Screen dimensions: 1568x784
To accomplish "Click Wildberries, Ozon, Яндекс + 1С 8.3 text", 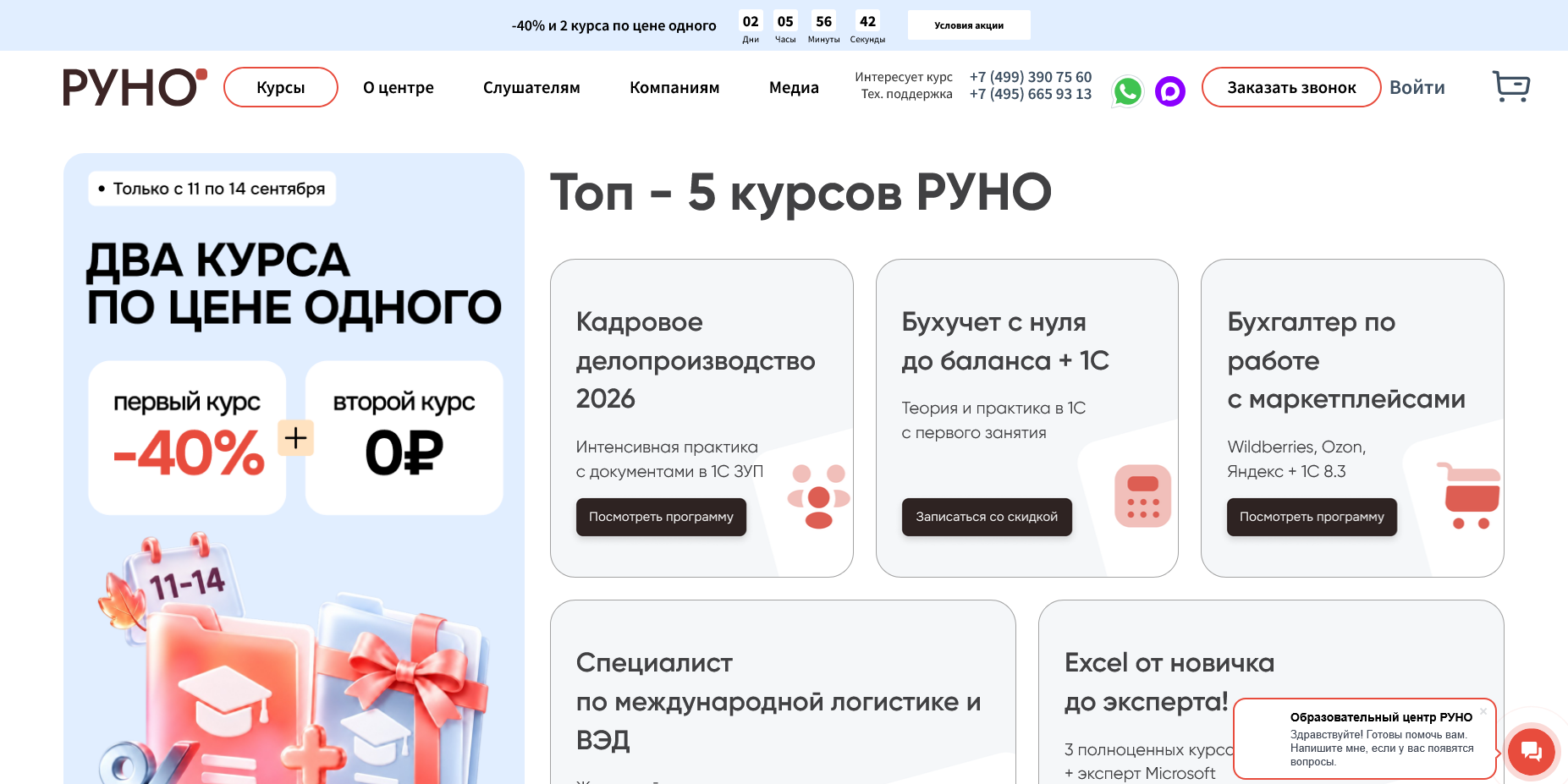I will coord(1296,459).
